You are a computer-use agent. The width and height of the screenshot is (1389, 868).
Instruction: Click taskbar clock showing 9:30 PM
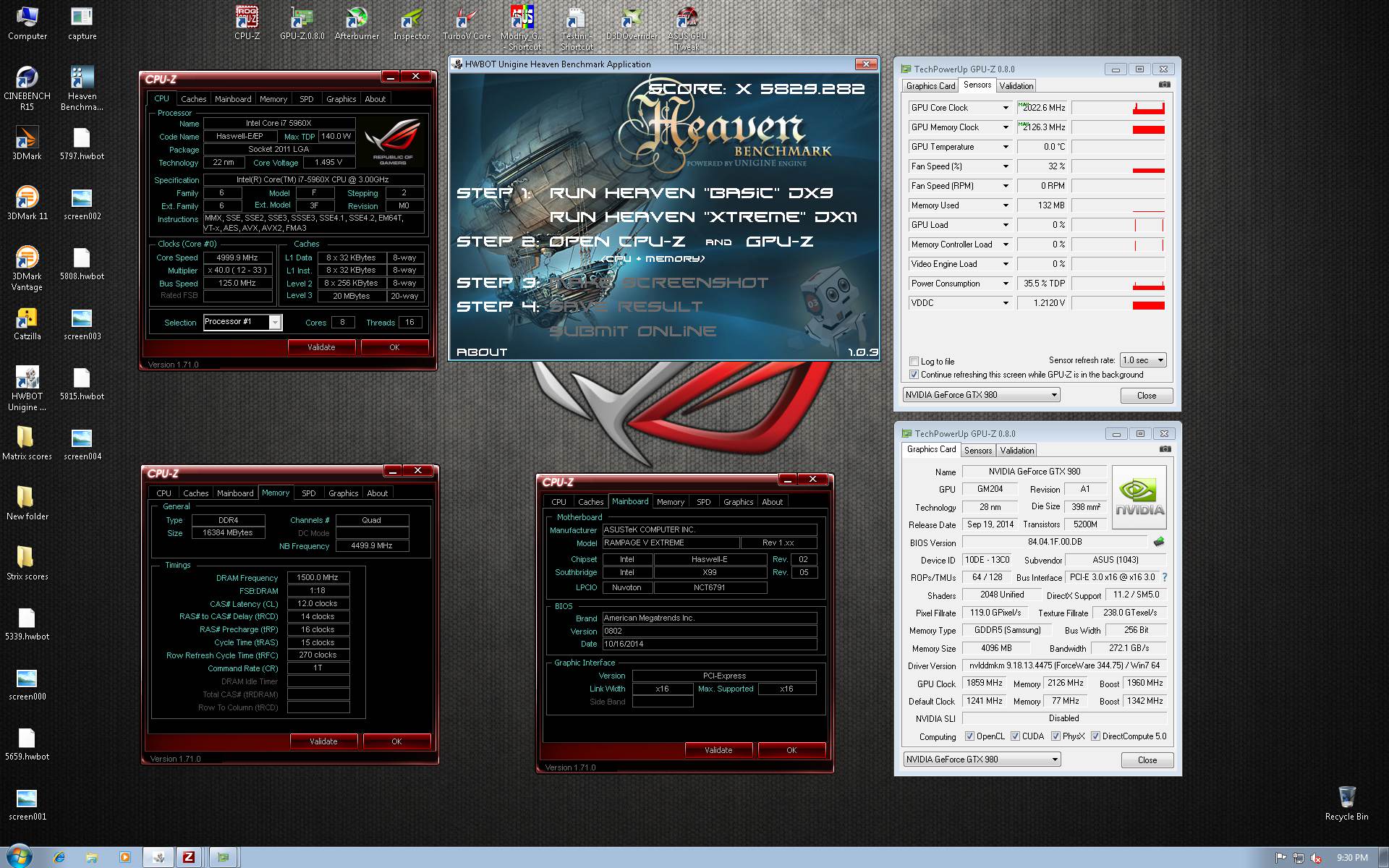point(1352,858)
